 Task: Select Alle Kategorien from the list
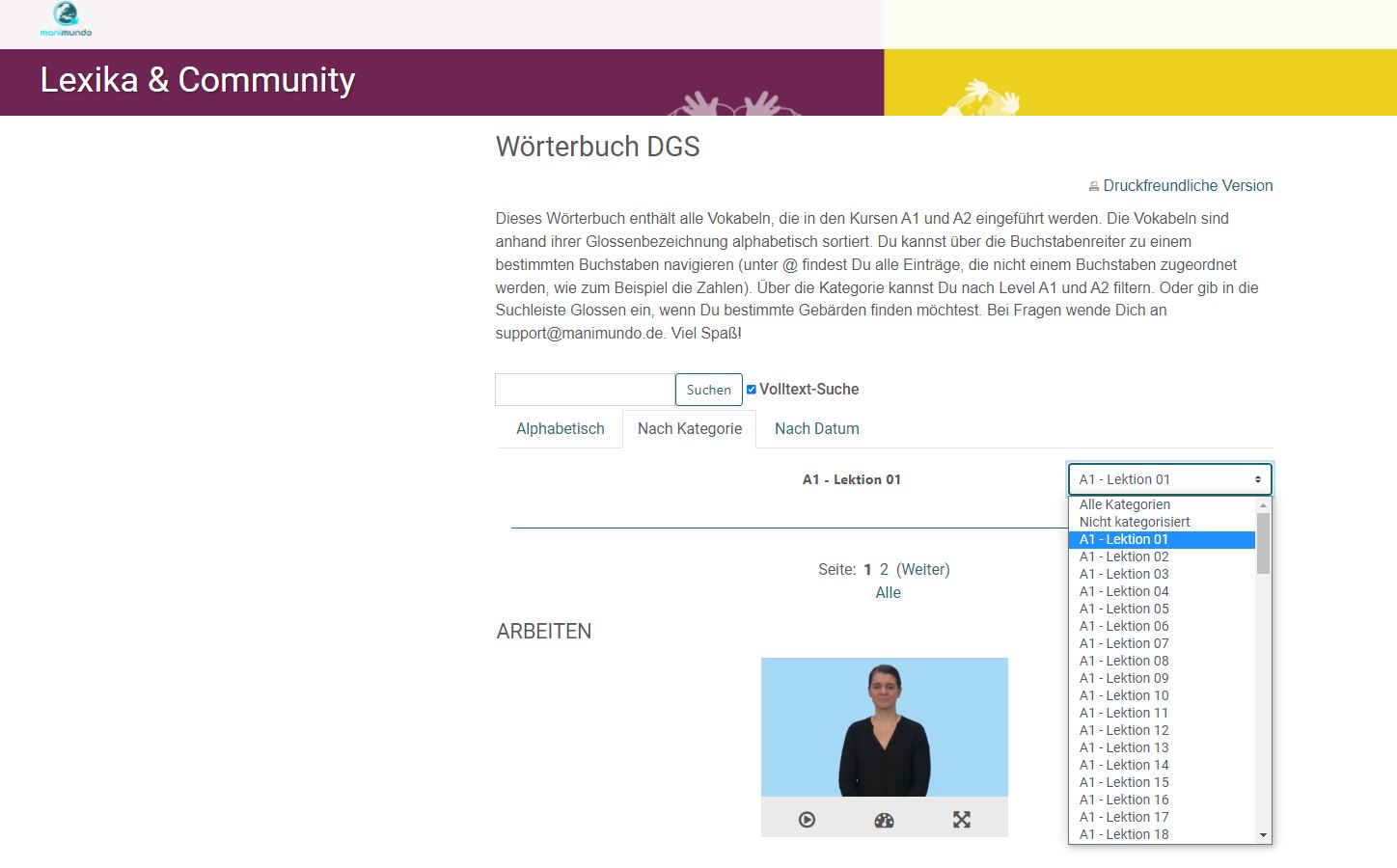click(x=1125, y=504)
